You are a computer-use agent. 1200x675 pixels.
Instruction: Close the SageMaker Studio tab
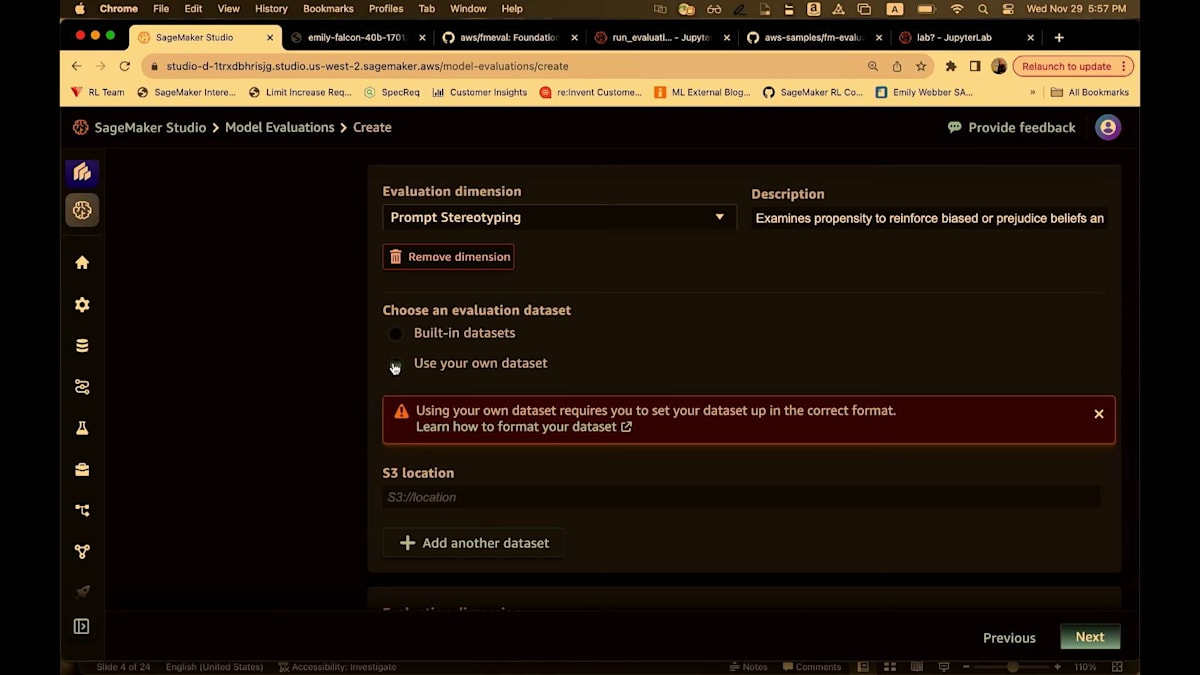point(270,38)
